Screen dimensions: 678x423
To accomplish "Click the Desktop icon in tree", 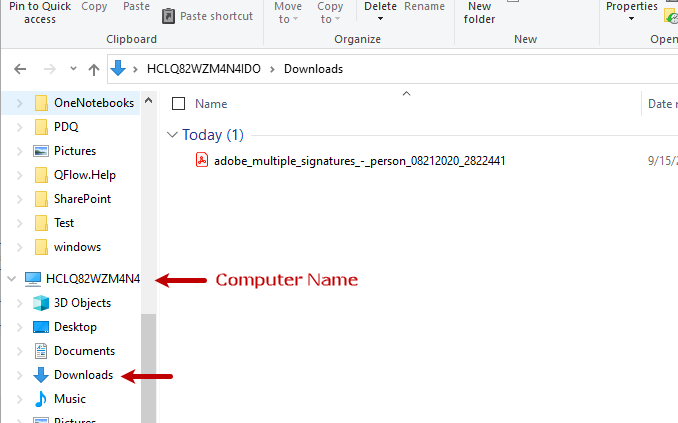I will click(41, 327).
